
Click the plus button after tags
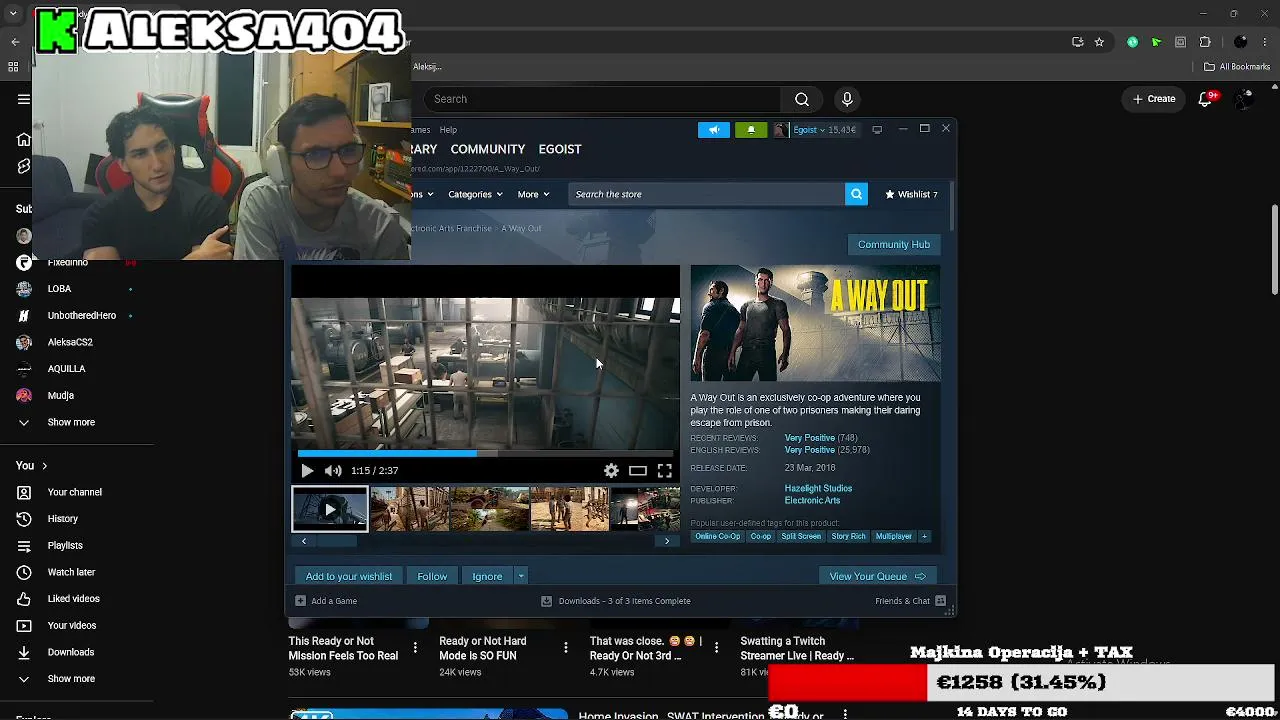924,537
